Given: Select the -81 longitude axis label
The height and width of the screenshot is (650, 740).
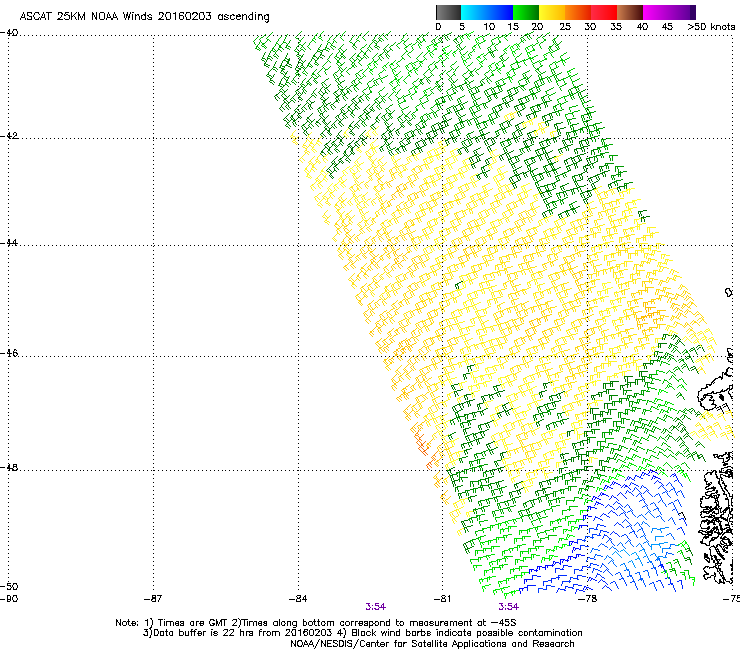Looking at the screenshot, I should pos(442,599).
